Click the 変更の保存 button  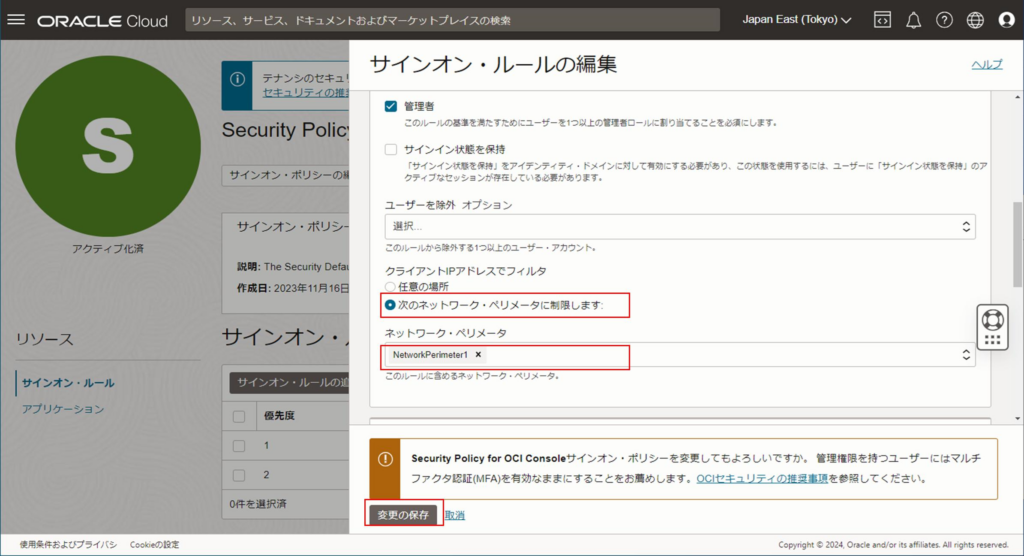tap(404, 515)
